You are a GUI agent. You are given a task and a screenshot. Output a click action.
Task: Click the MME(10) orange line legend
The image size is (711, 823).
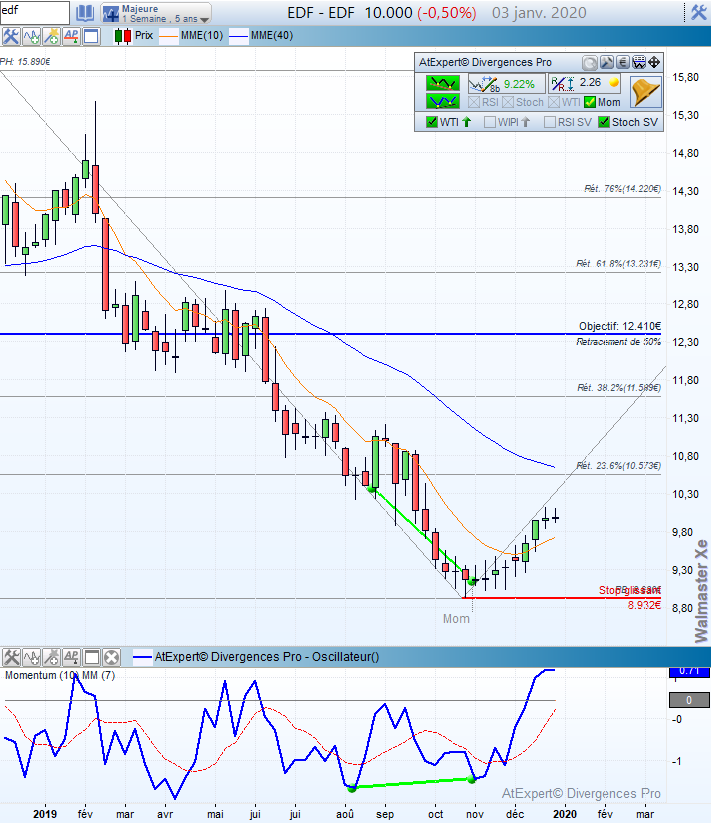coord(191,36)
